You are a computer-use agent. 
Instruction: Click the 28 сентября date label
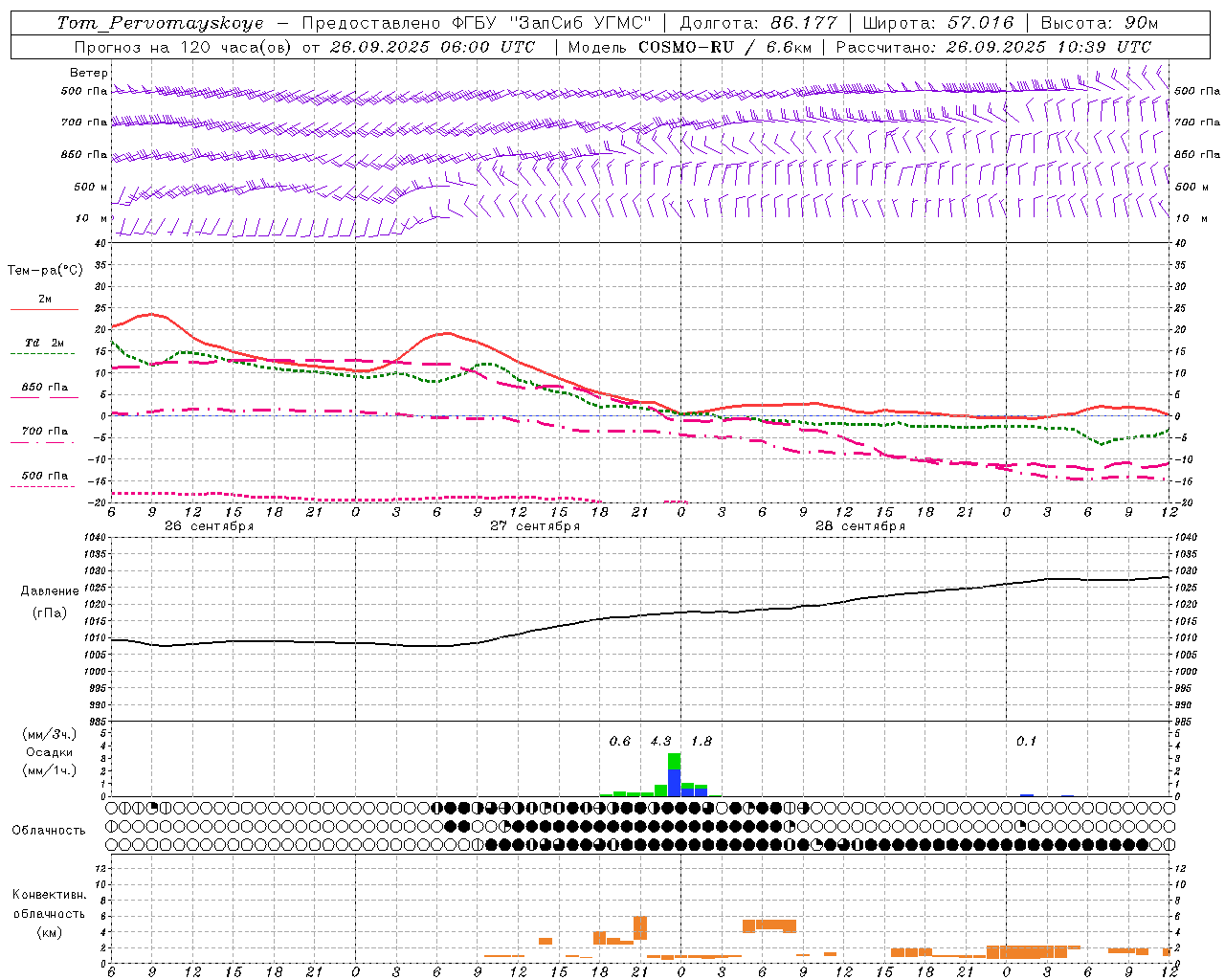coord(859,526)
